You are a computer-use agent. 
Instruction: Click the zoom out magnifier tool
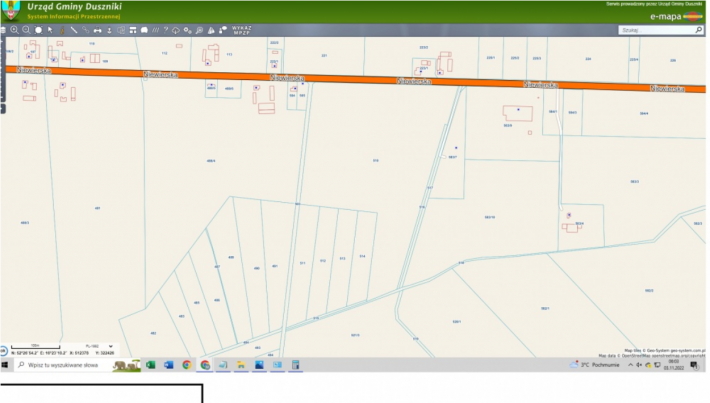click(26, 30)
